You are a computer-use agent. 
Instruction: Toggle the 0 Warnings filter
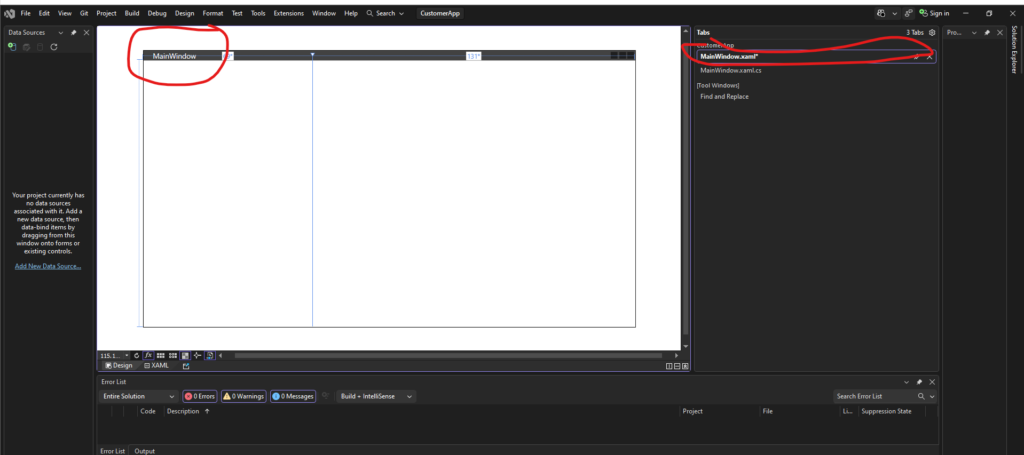pyautogui.click(x=244, y=396)
